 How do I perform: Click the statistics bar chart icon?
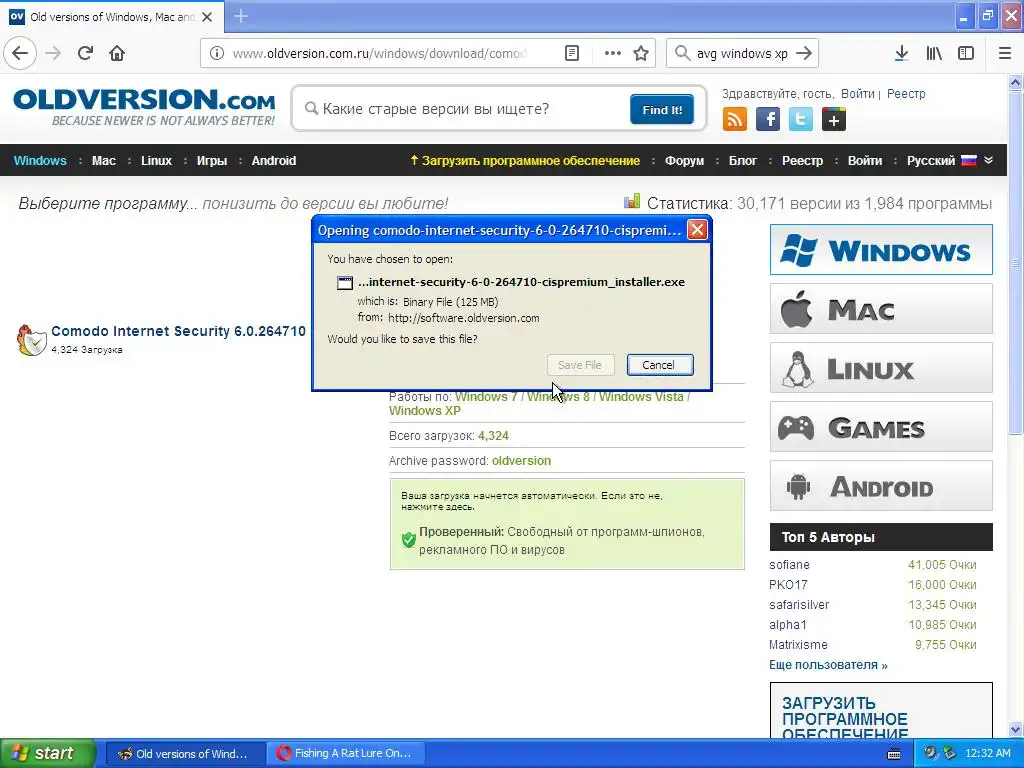click(x=632, y=201)
